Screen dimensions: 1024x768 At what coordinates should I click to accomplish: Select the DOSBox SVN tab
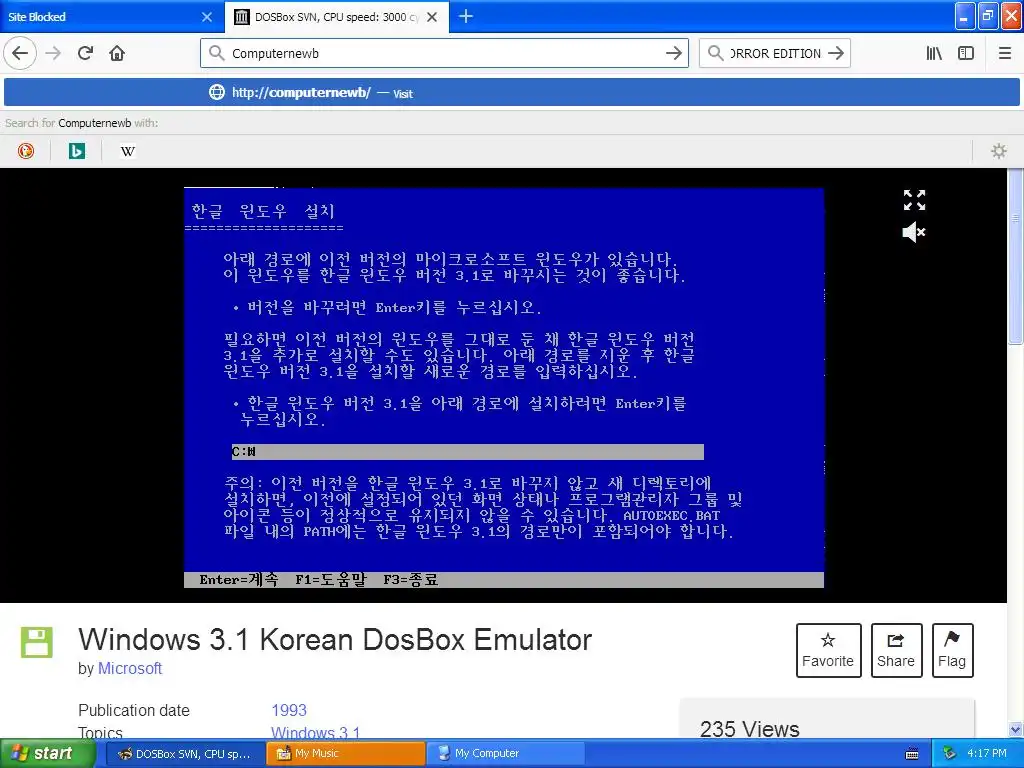[x=336, y=17]
